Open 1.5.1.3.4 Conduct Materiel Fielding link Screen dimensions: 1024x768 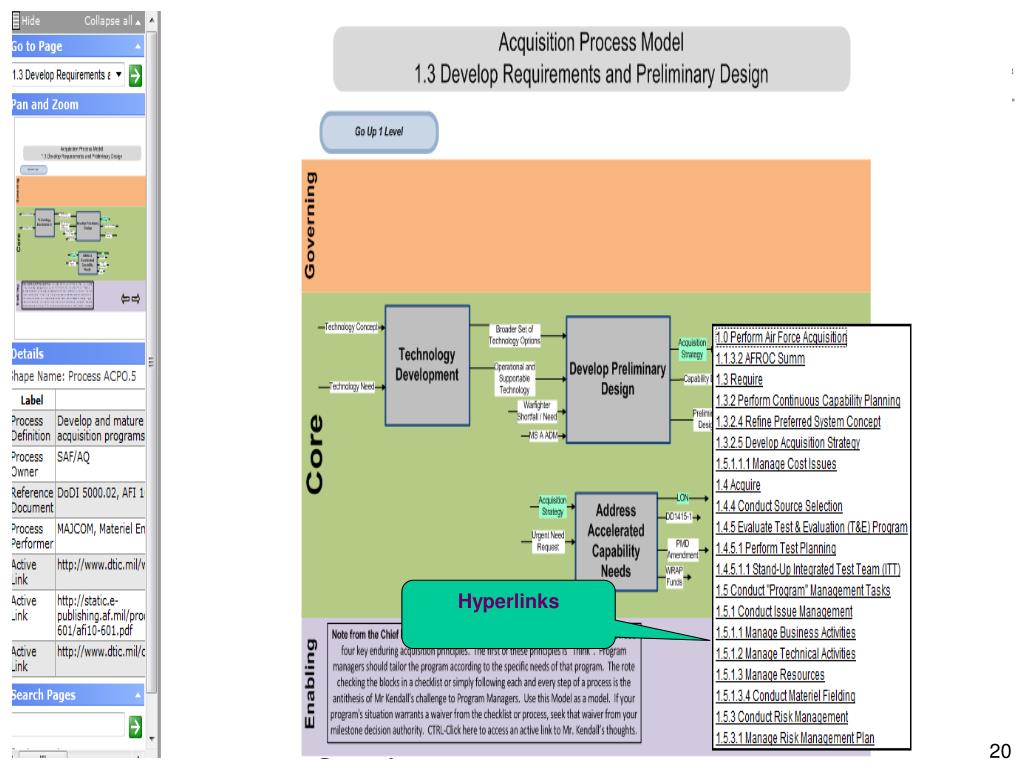[786, 696]
